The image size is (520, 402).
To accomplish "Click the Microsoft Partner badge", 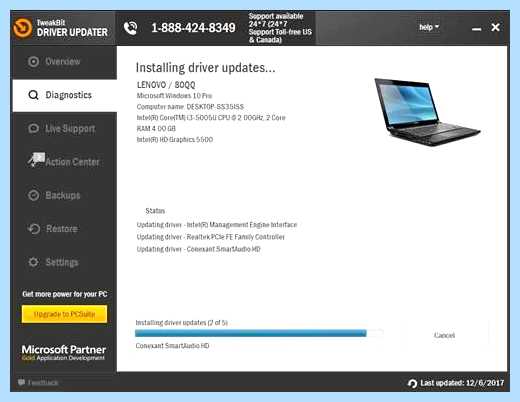I will tap(64, 353).
